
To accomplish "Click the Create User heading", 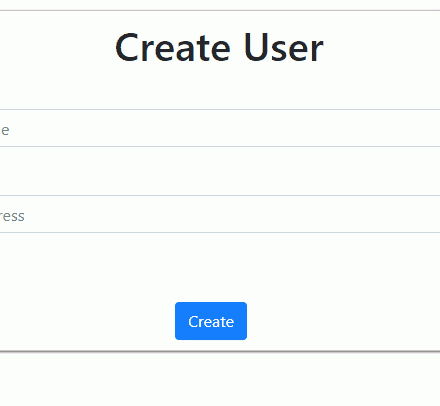I will pos(219,48).
